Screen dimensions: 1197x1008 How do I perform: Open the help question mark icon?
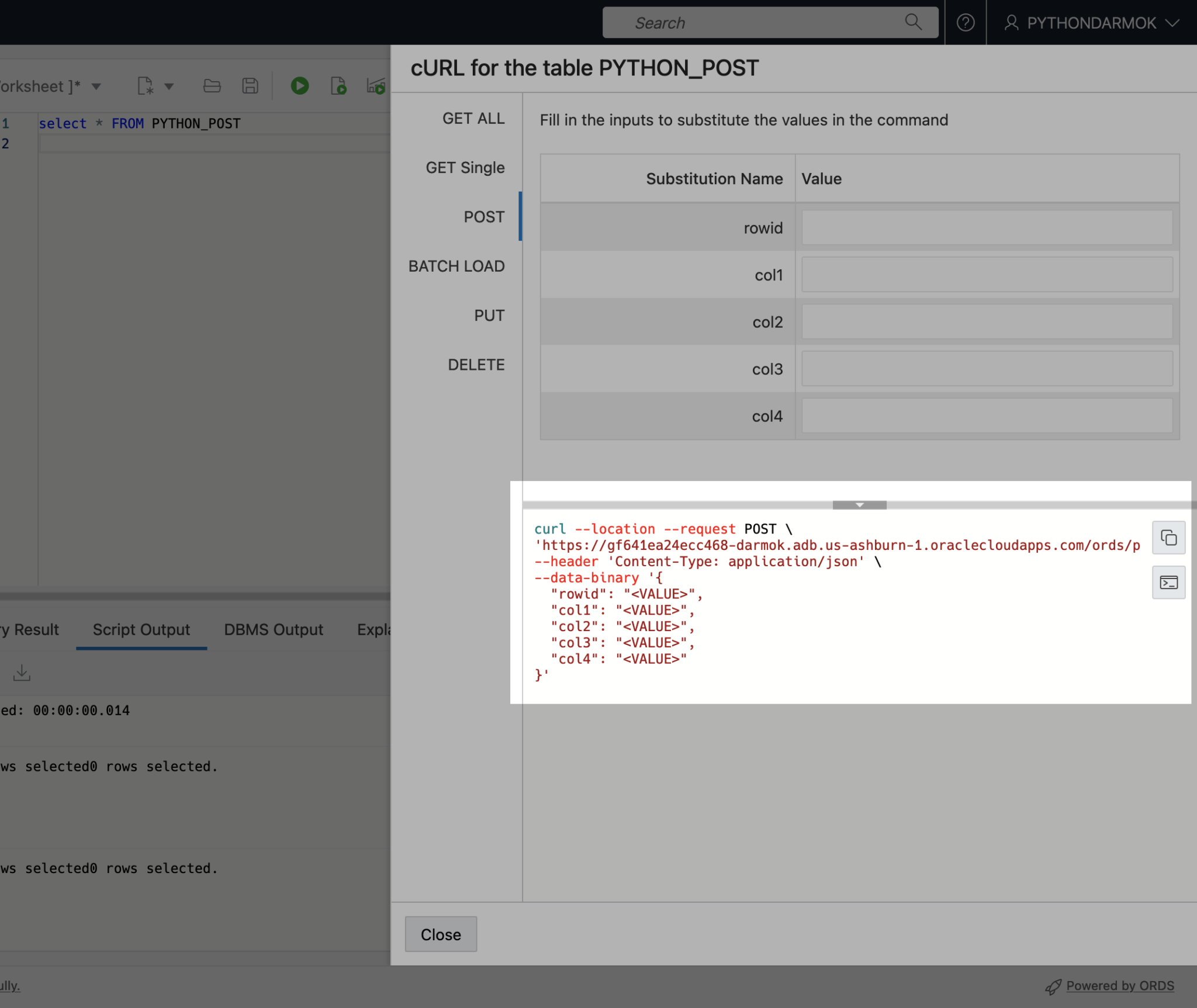(x=966, y=22)
